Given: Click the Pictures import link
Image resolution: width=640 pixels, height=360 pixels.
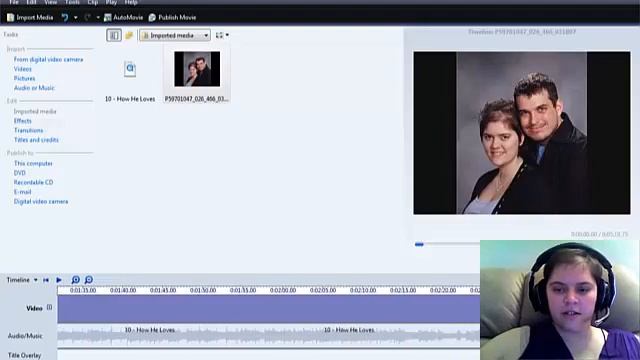Looking at the screenshot, I should [24, 78].
